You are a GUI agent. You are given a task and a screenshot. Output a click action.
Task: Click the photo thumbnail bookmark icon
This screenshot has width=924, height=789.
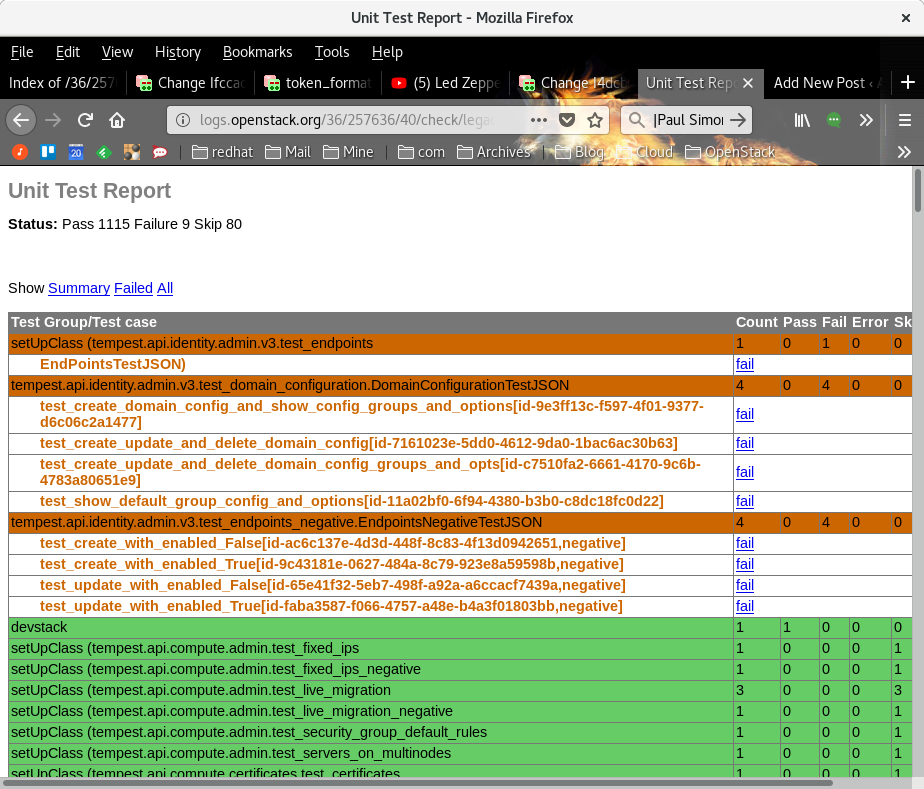click(x=132, y=152)
